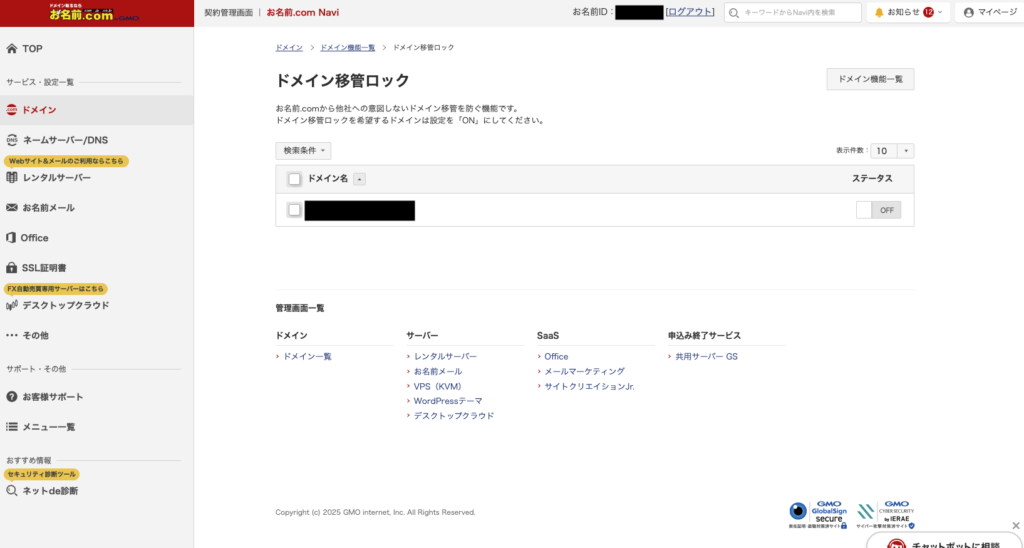Image resolution: width=1024 pixels, height=548 pixels.
Task: Click the チャットボットに相談 button
Action: tap(945, 540)
